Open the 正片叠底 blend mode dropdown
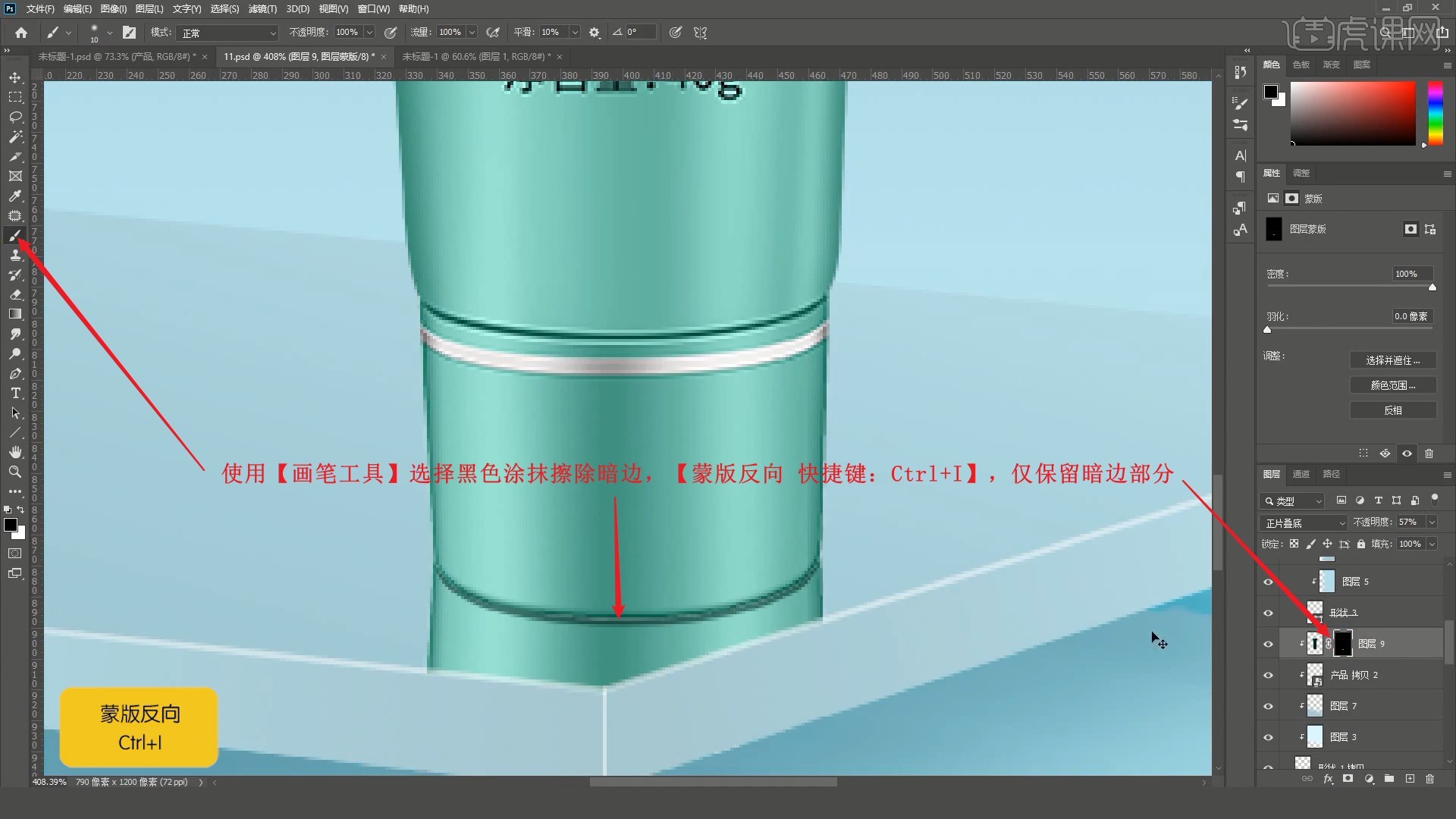1456x819 pixels. (1303, 523)
